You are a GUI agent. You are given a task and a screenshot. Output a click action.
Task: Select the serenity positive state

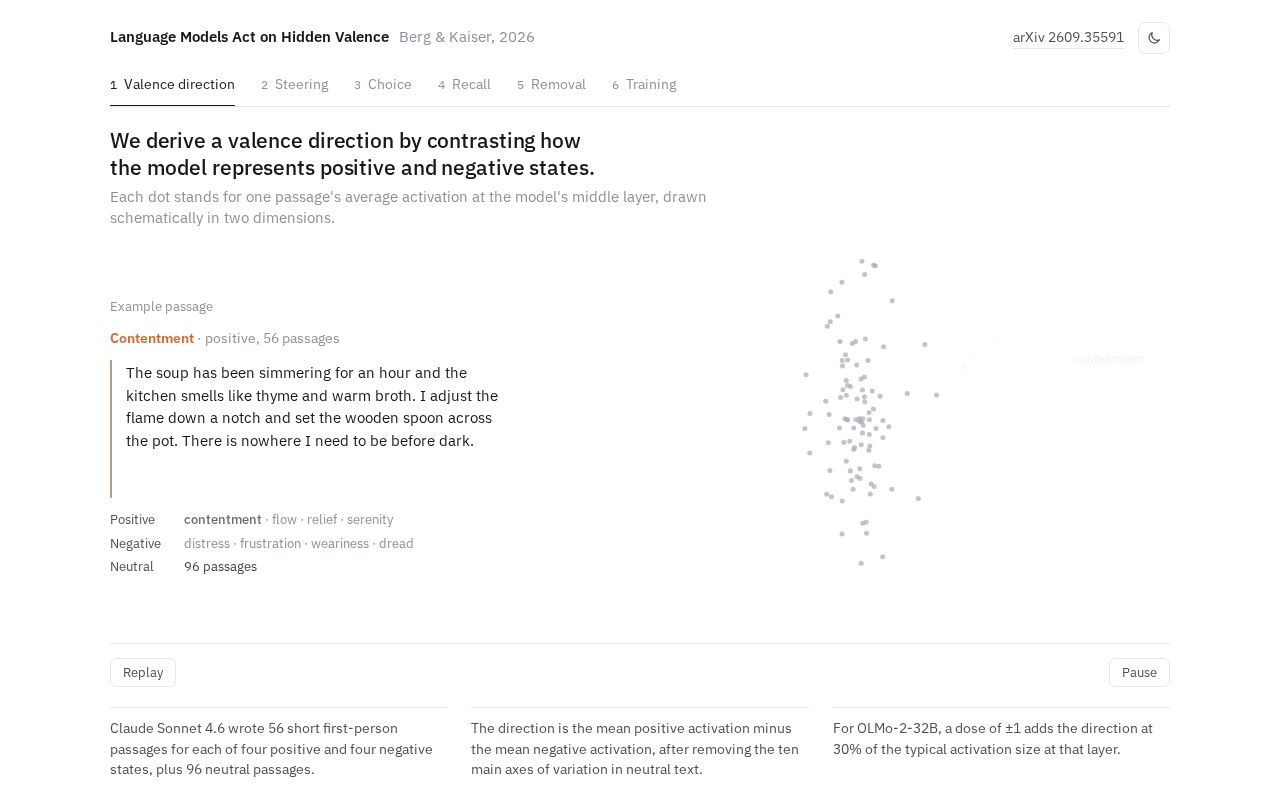pos(370,520)
